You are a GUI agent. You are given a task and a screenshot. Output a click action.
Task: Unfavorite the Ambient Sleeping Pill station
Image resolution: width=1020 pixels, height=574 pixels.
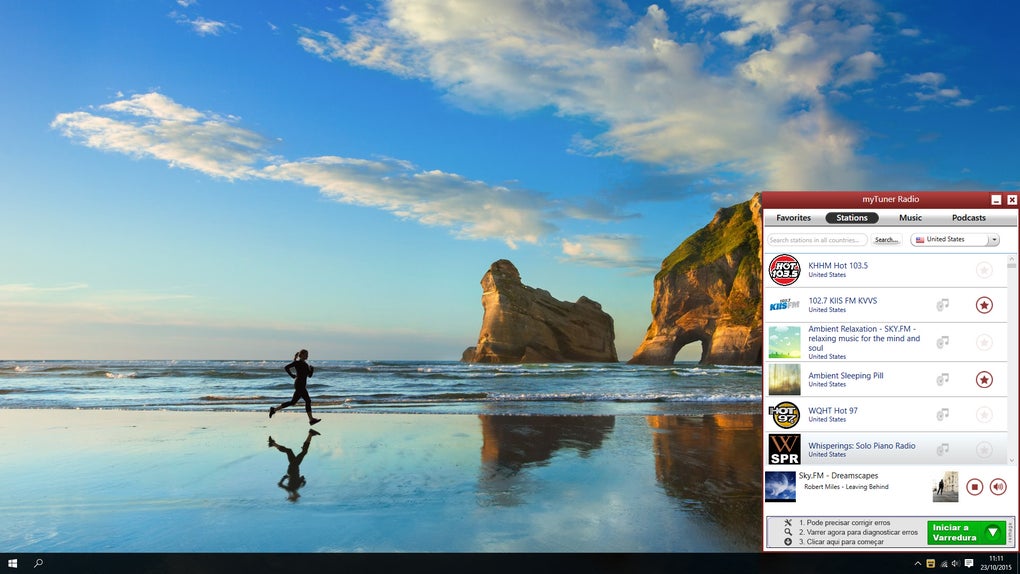point(984,379)
